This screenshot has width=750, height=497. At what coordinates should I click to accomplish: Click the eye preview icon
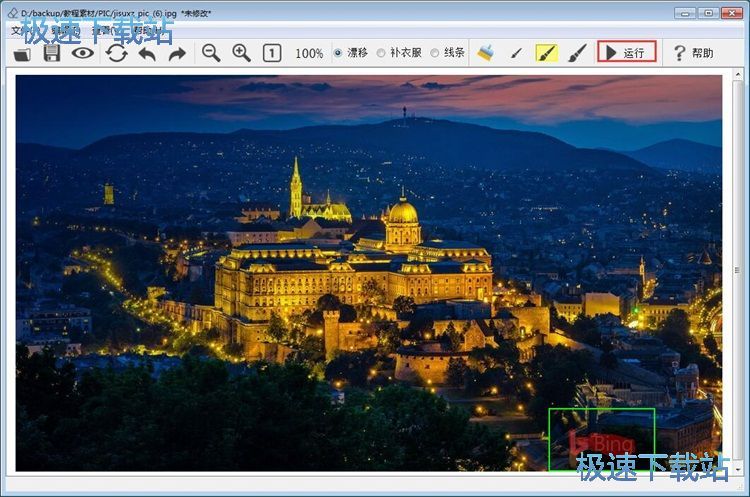pos(83,53)
